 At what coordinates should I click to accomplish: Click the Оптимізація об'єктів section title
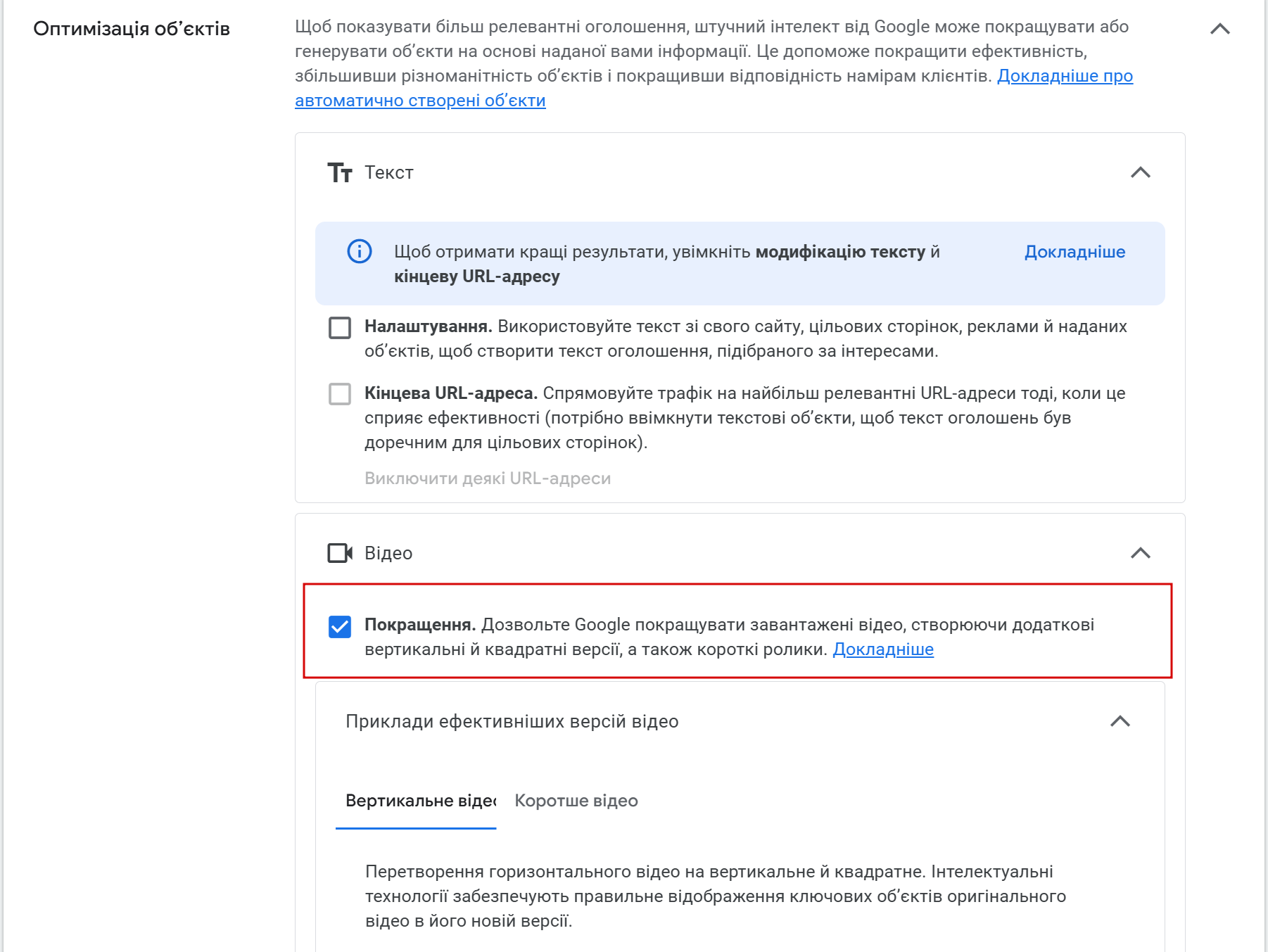coord(132,29)
